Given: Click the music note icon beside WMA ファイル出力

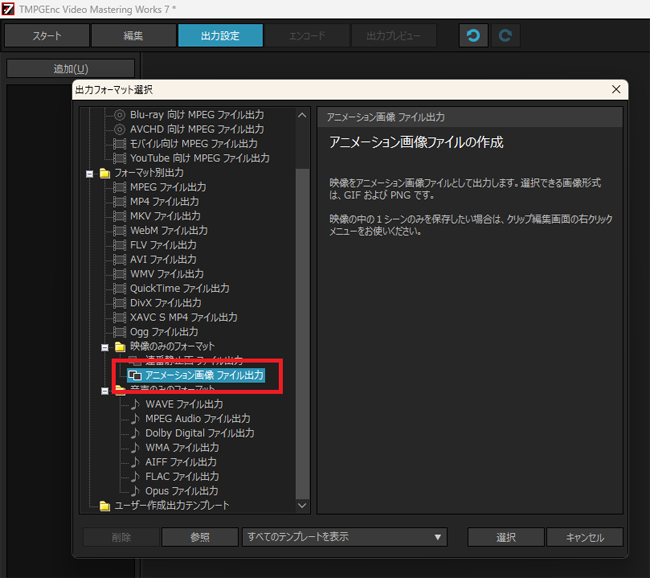Looking at the screenshot, I should (x=135, y=448).
